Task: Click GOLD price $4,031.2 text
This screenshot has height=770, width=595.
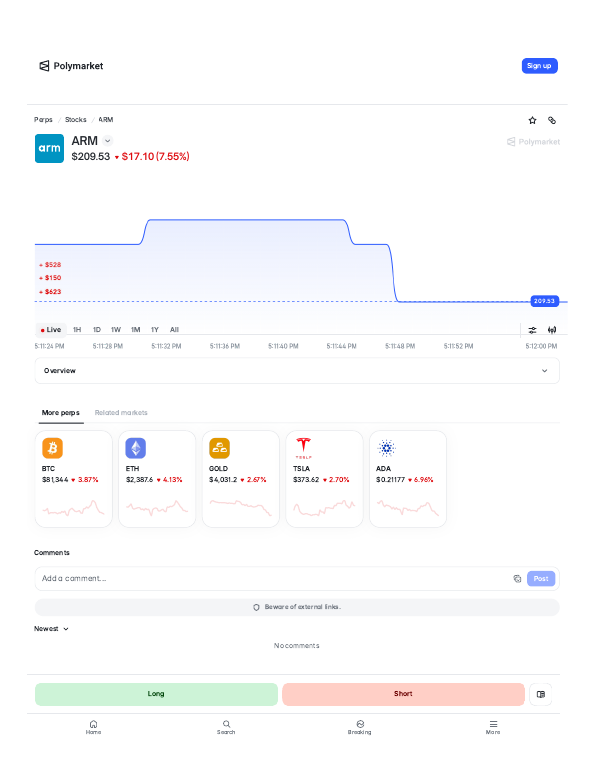Action: [223, 480]
